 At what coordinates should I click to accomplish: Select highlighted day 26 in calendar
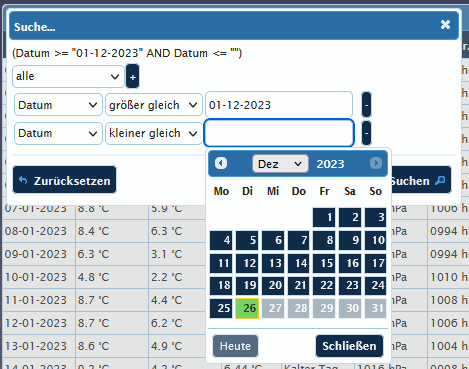tap(247, 308)
